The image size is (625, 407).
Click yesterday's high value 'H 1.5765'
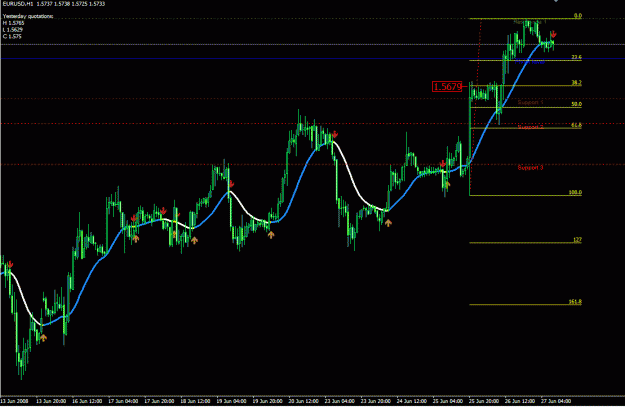point(13,23)
